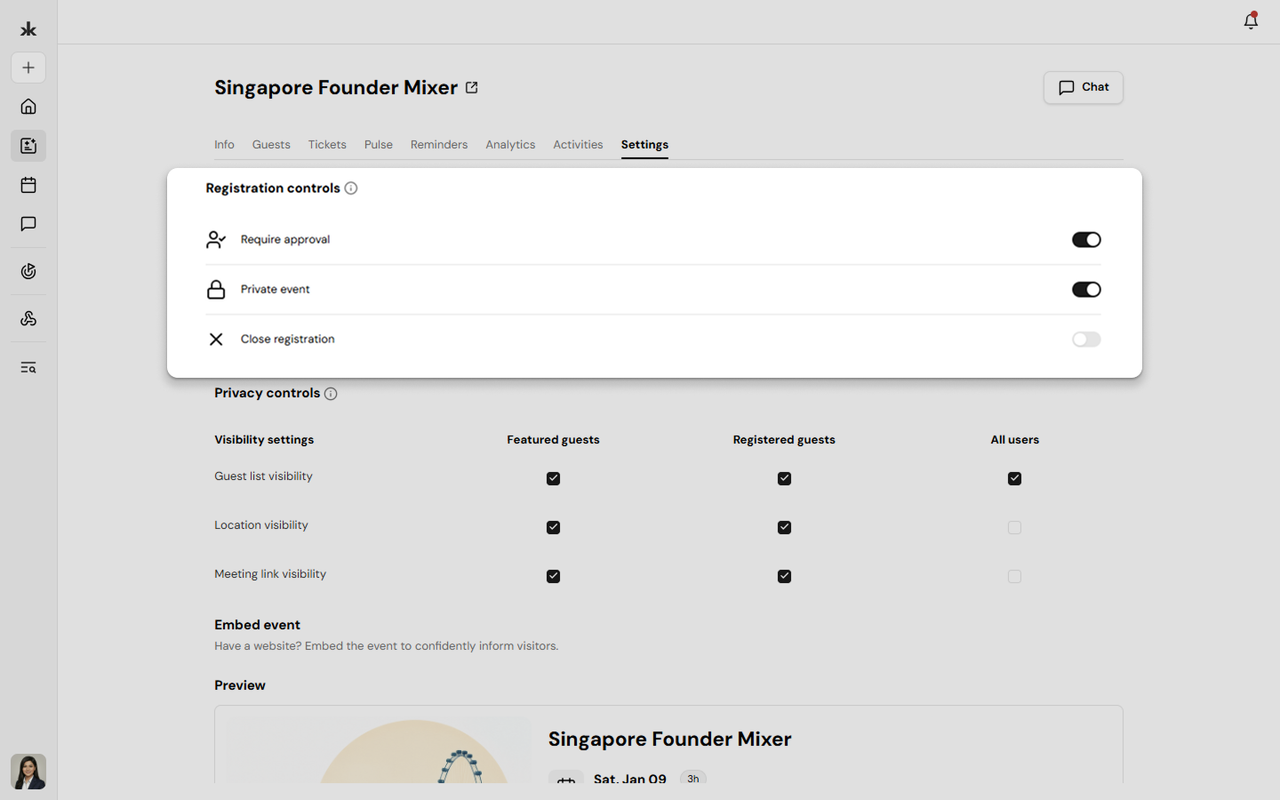1280x800 pixels.
Task: Uncheck Meeting link visibility for Registered guests
Action: point(784,577)
